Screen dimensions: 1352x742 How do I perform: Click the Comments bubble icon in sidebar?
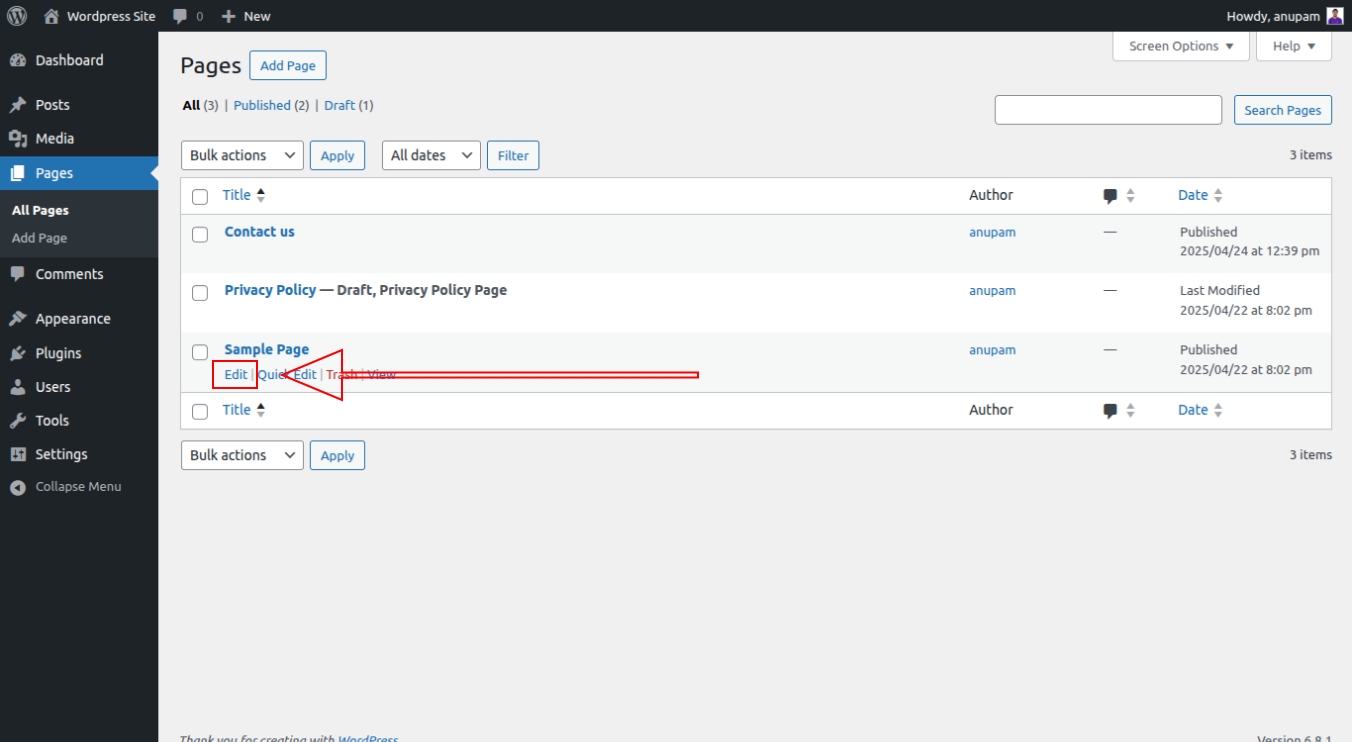coord(17,274)
